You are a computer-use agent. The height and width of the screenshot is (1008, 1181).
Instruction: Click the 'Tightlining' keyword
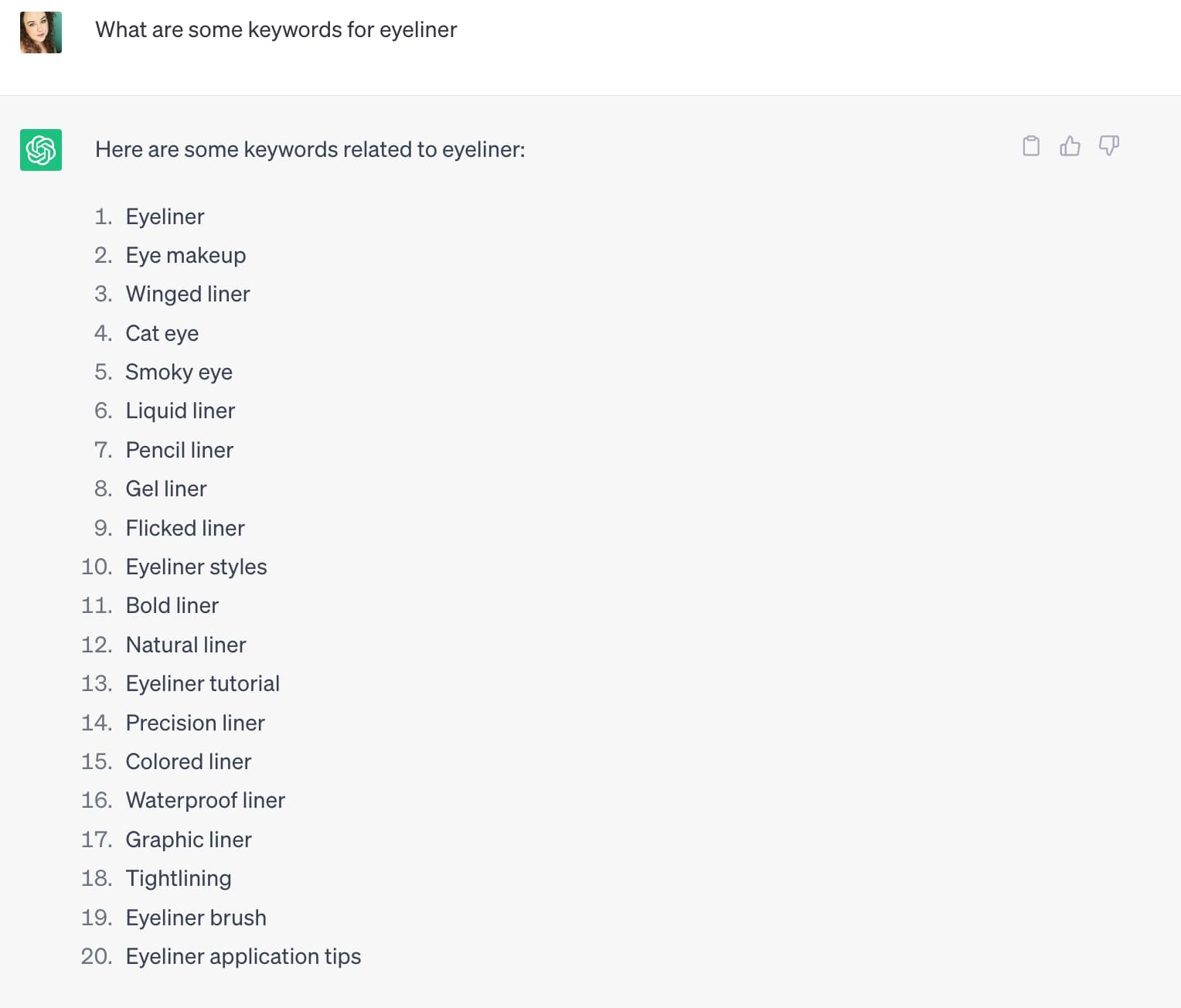(179, 878)
